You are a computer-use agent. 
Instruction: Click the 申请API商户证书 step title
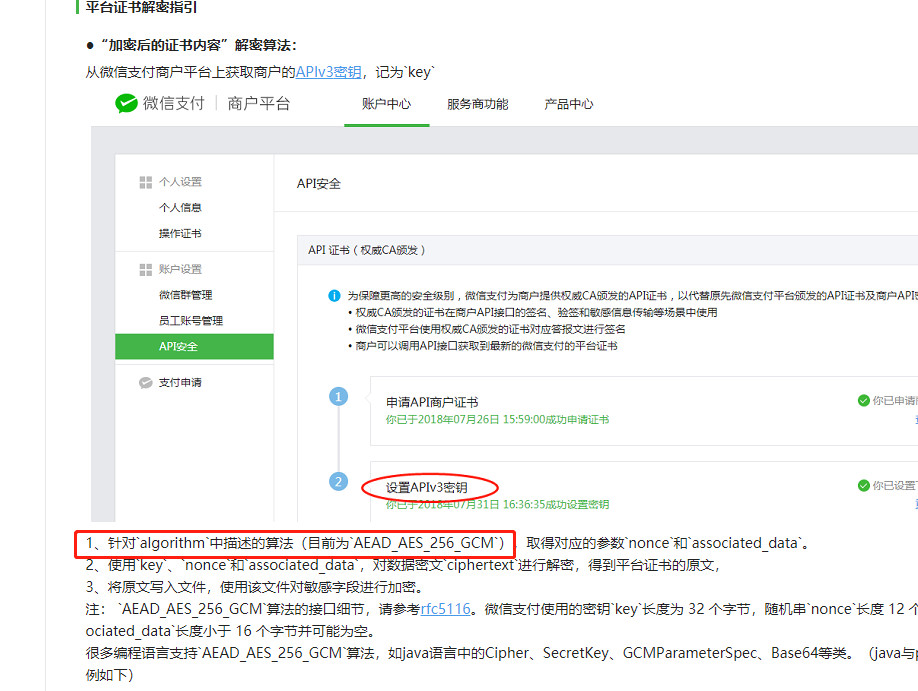click(x=432, y=402)
